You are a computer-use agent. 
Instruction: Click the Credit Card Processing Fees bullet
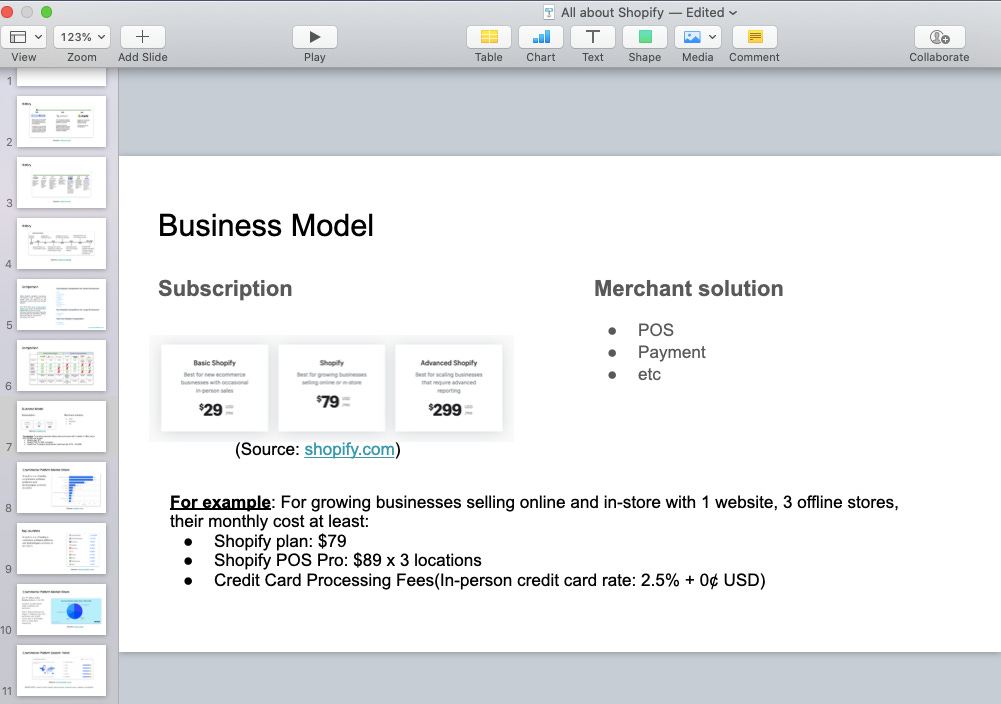pyautogui.click(x=490, y=580)
